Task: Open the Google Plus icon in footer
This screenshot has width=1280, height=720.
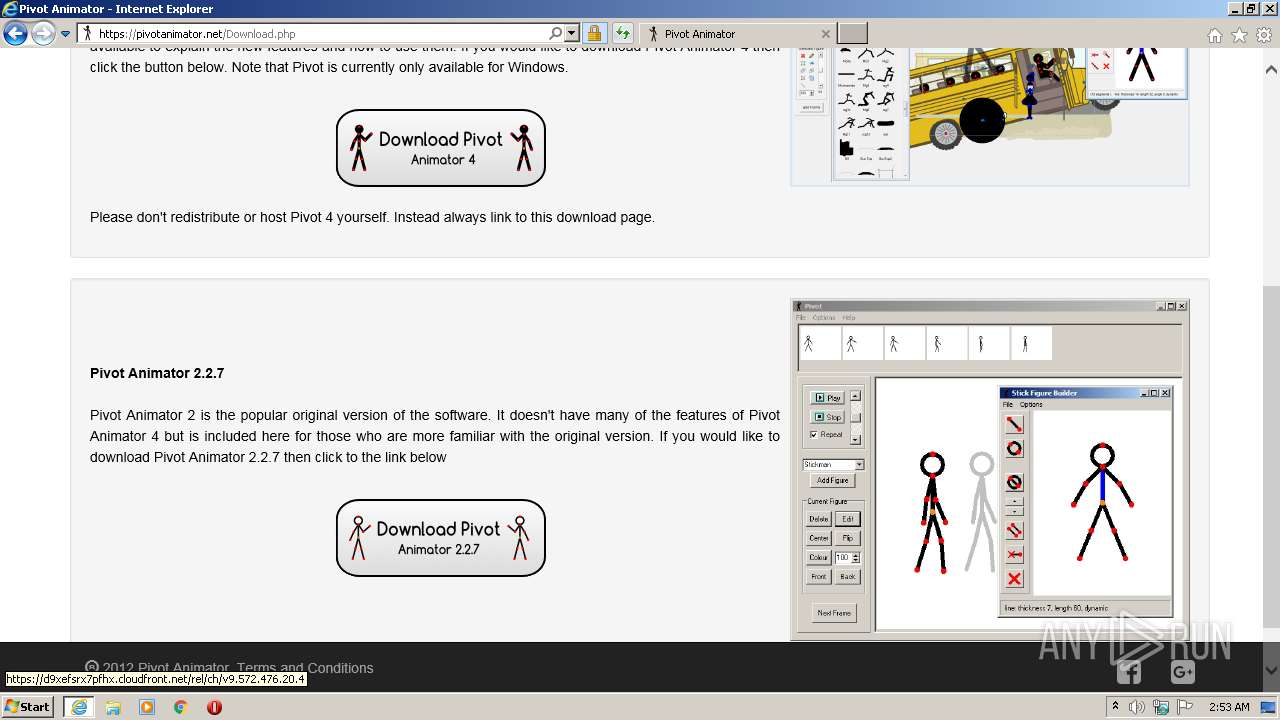Action: pyautogui.click(x=1183, y=672)
